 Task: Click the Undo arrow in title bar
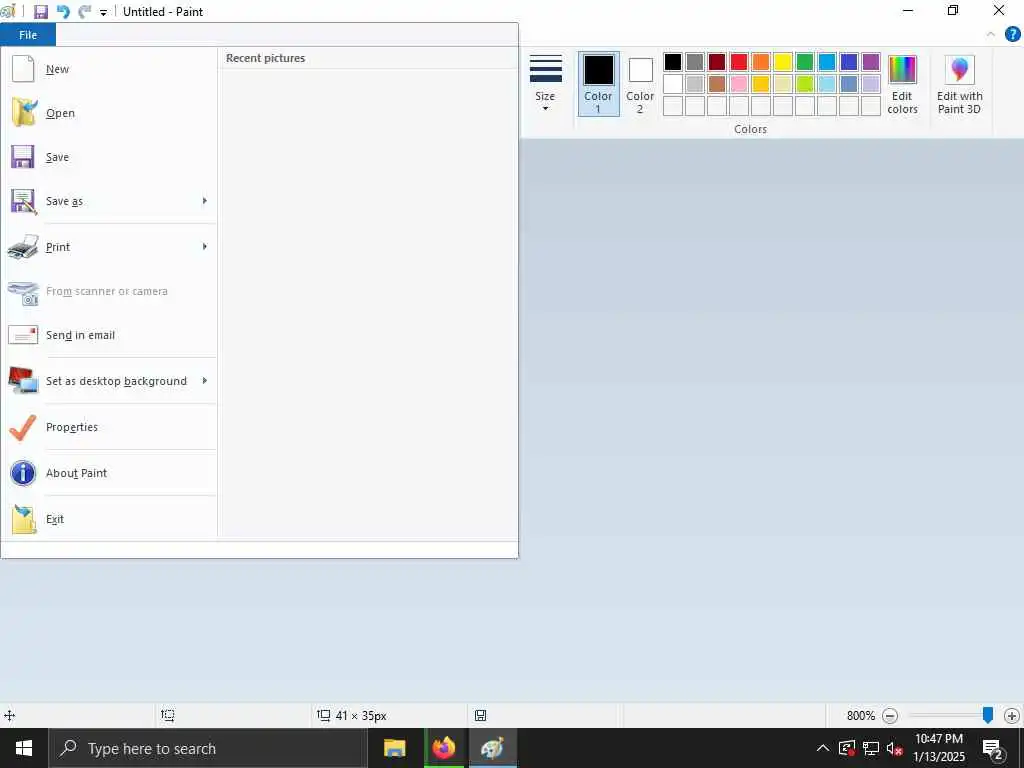63,12
